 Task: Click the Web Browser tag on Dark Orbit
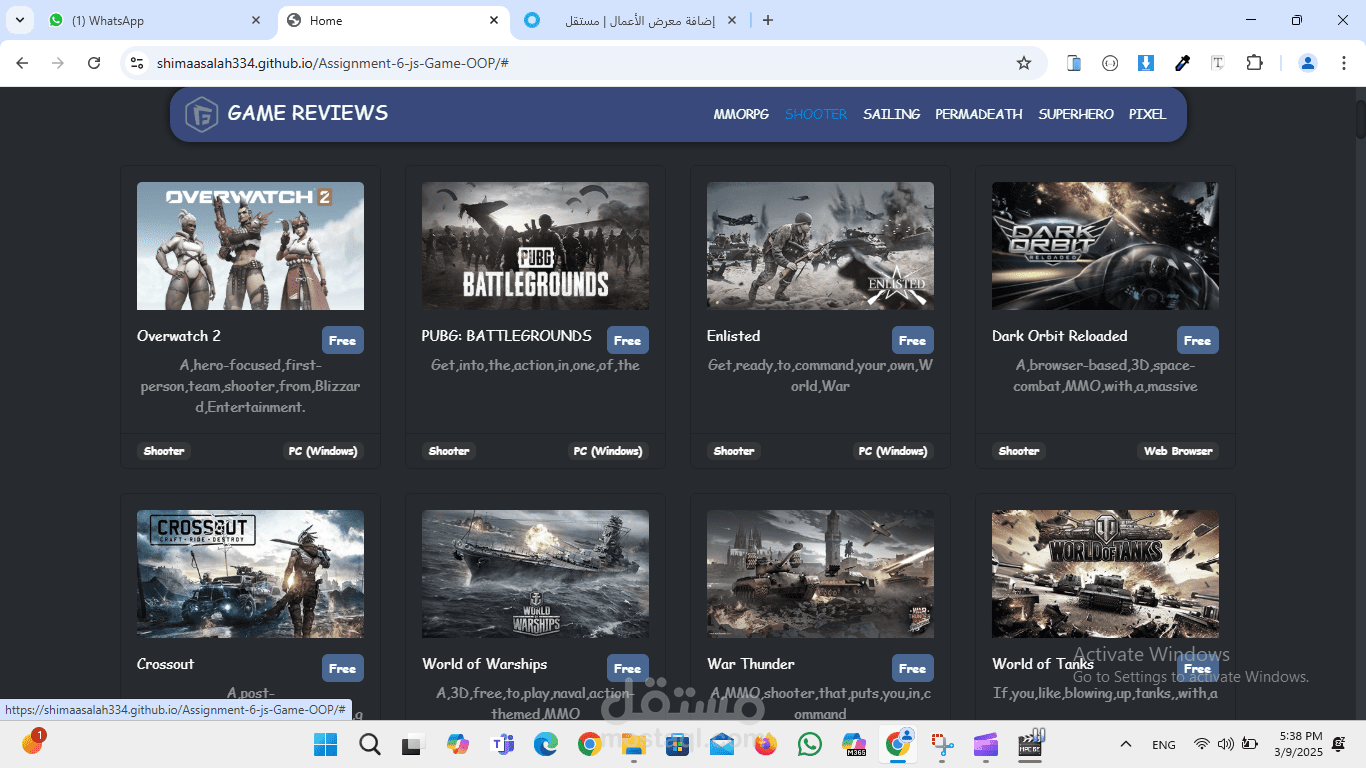1178,451
